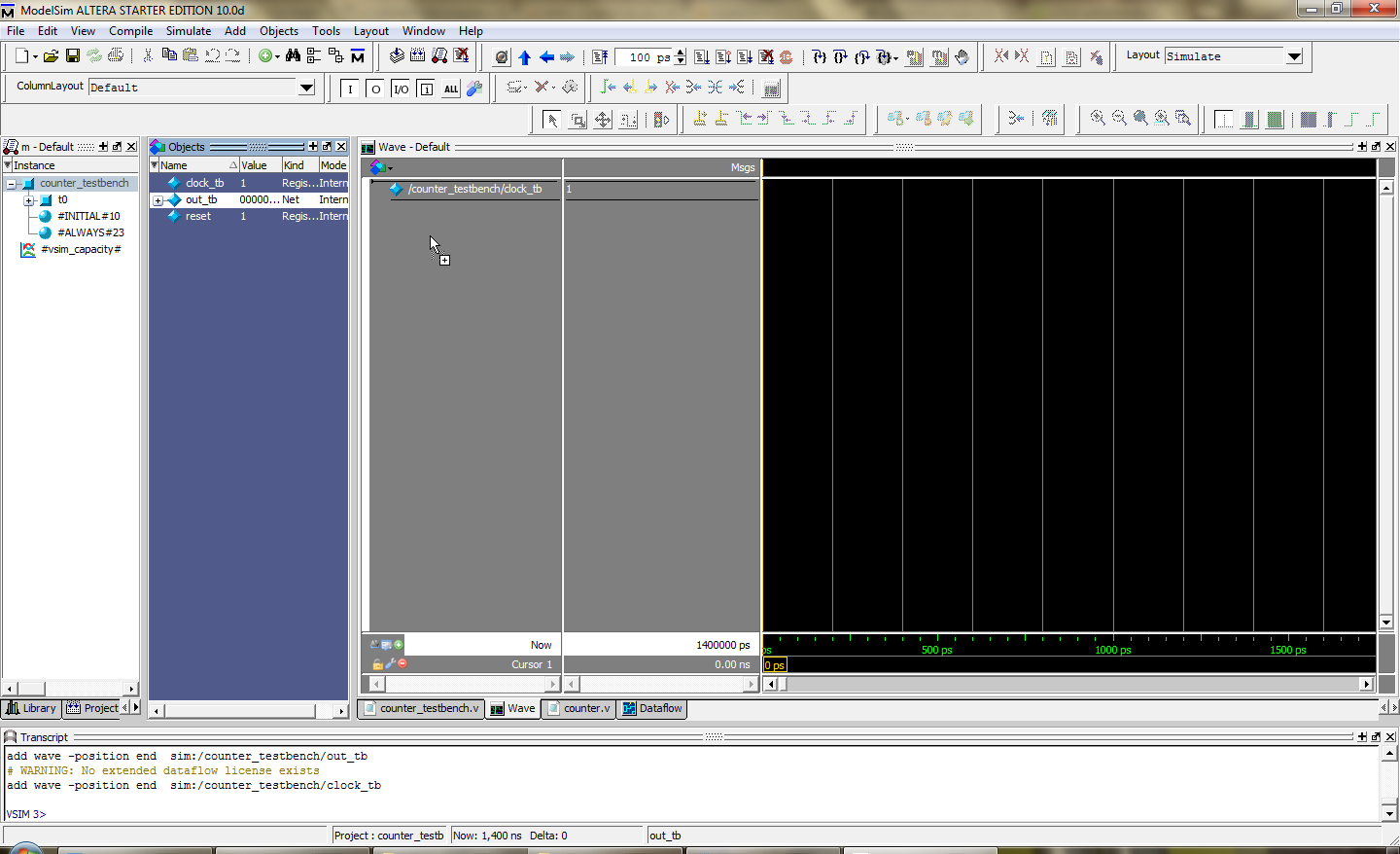
Task: Click the Compile icon in toolbar
Action: pos(397,56)
